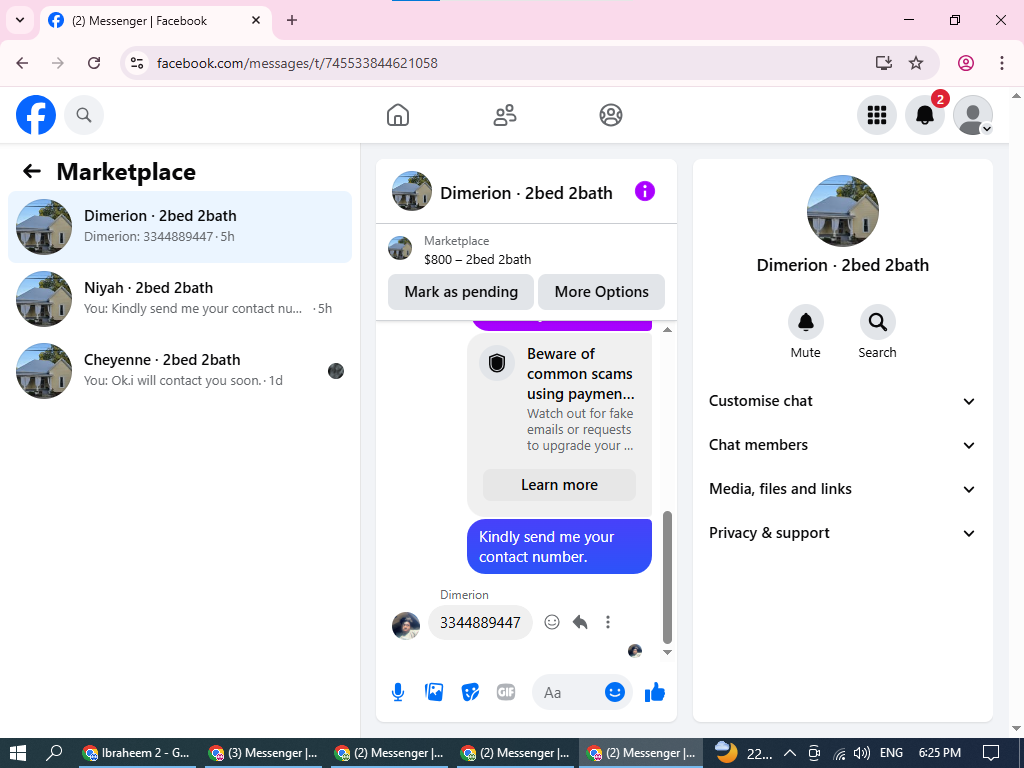1024x768 pixels.
Task: Click the chat message scrollbar thumb
Action: 667,578
